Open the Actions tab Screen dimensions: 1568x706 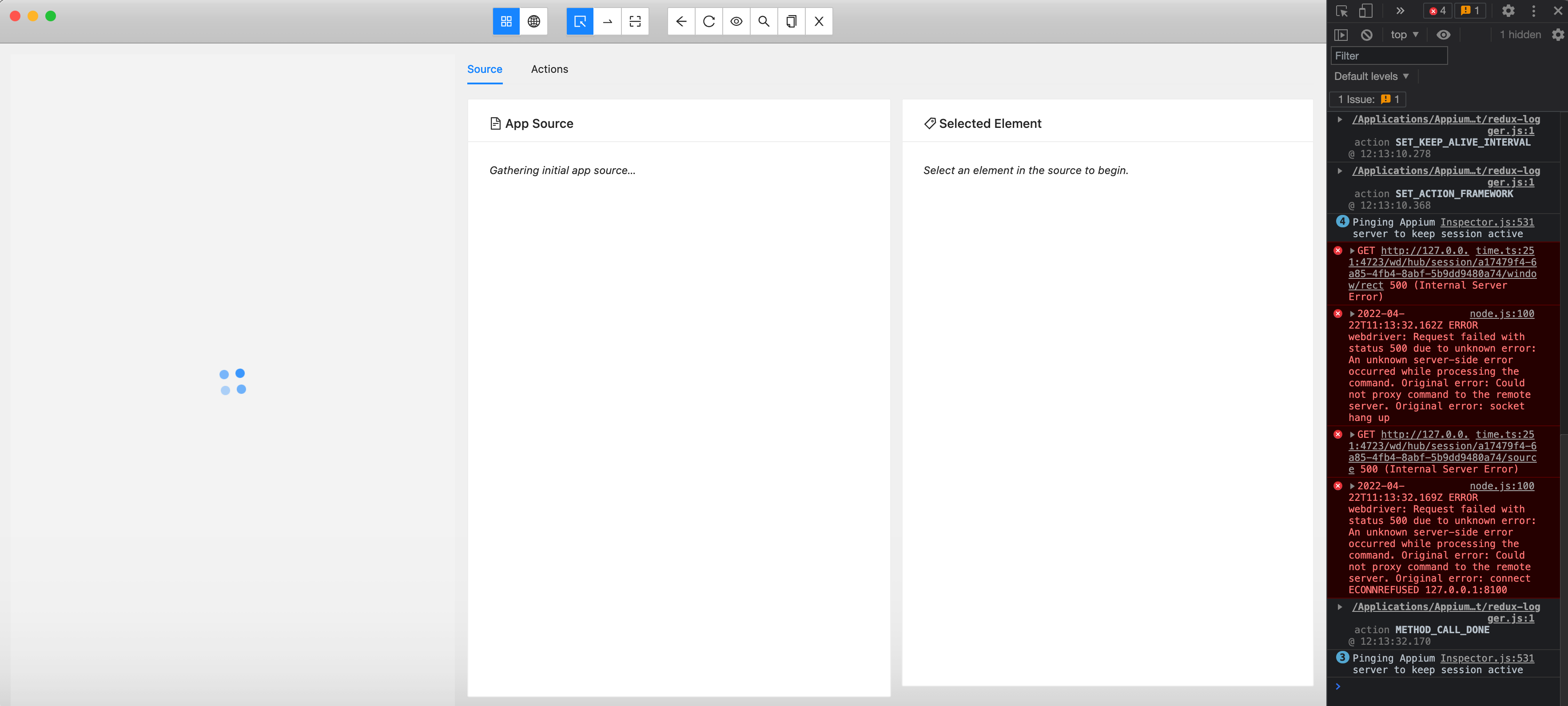pos(549,69)
